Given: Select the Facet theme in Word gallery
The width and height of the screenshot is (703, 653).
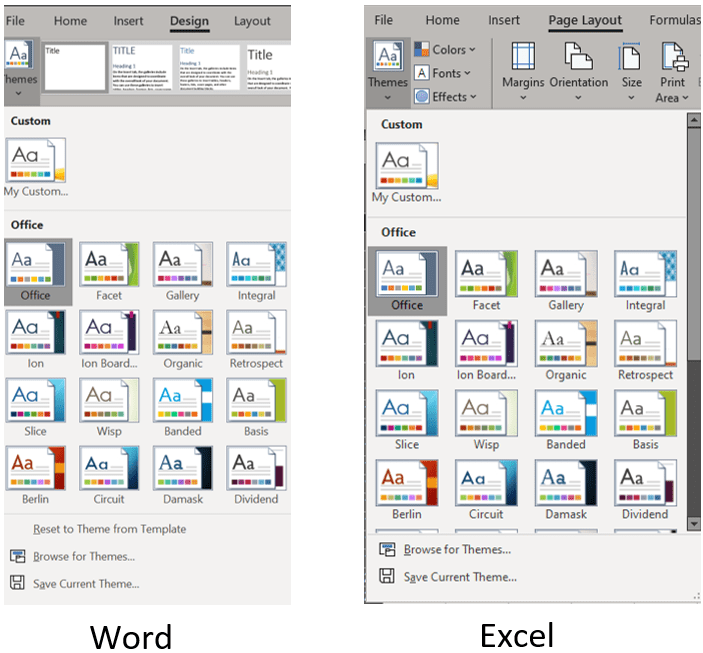Looking at the screenshot, I should (x=108, y=271).
